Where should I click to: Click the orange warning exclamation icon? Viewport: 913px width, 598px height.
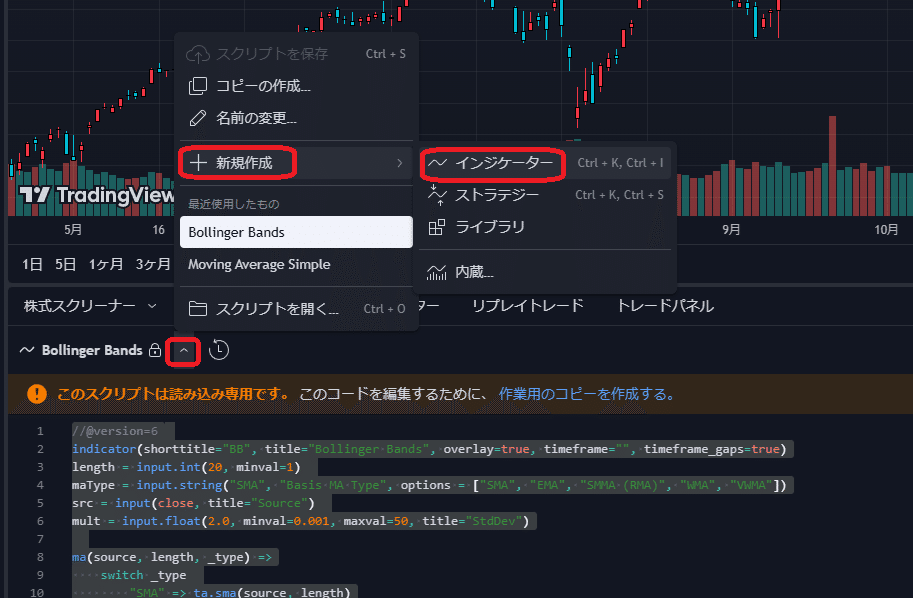[37, 394]
